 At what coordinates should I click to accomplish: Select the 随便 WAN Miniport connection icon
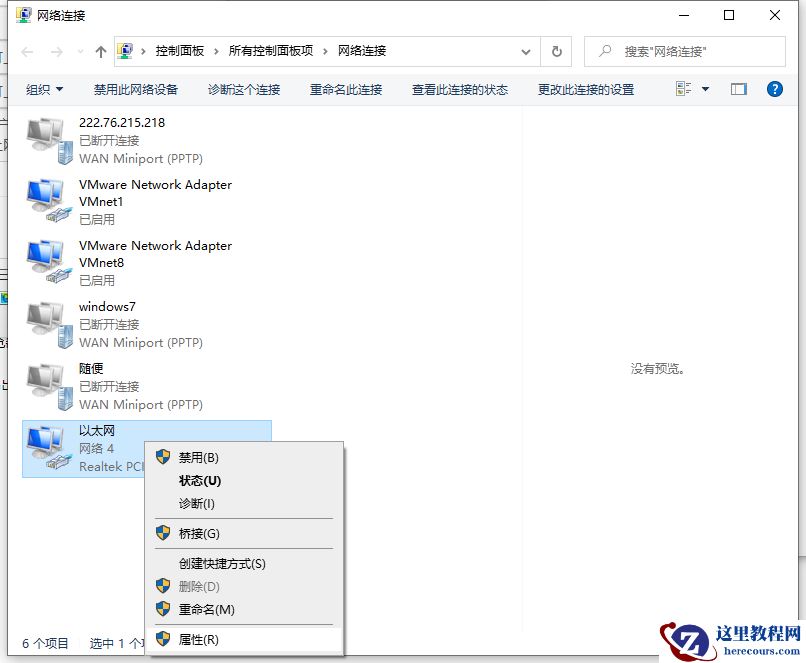point(45,383)
